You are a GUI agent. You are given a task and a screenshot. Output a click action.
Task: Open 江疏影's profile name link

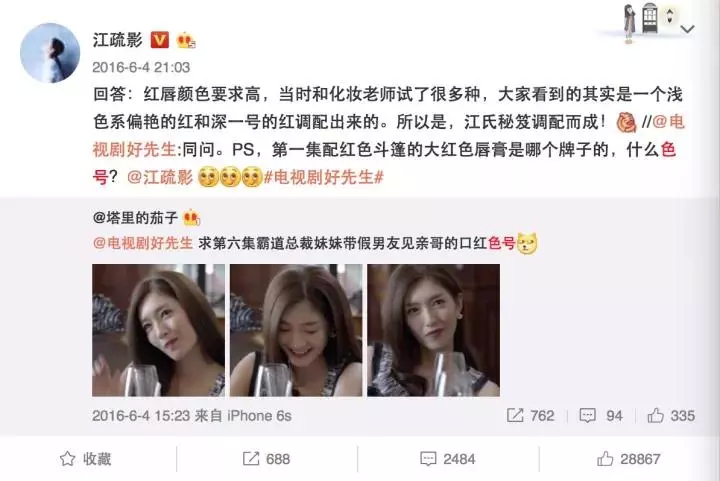[x=118, y=40]
